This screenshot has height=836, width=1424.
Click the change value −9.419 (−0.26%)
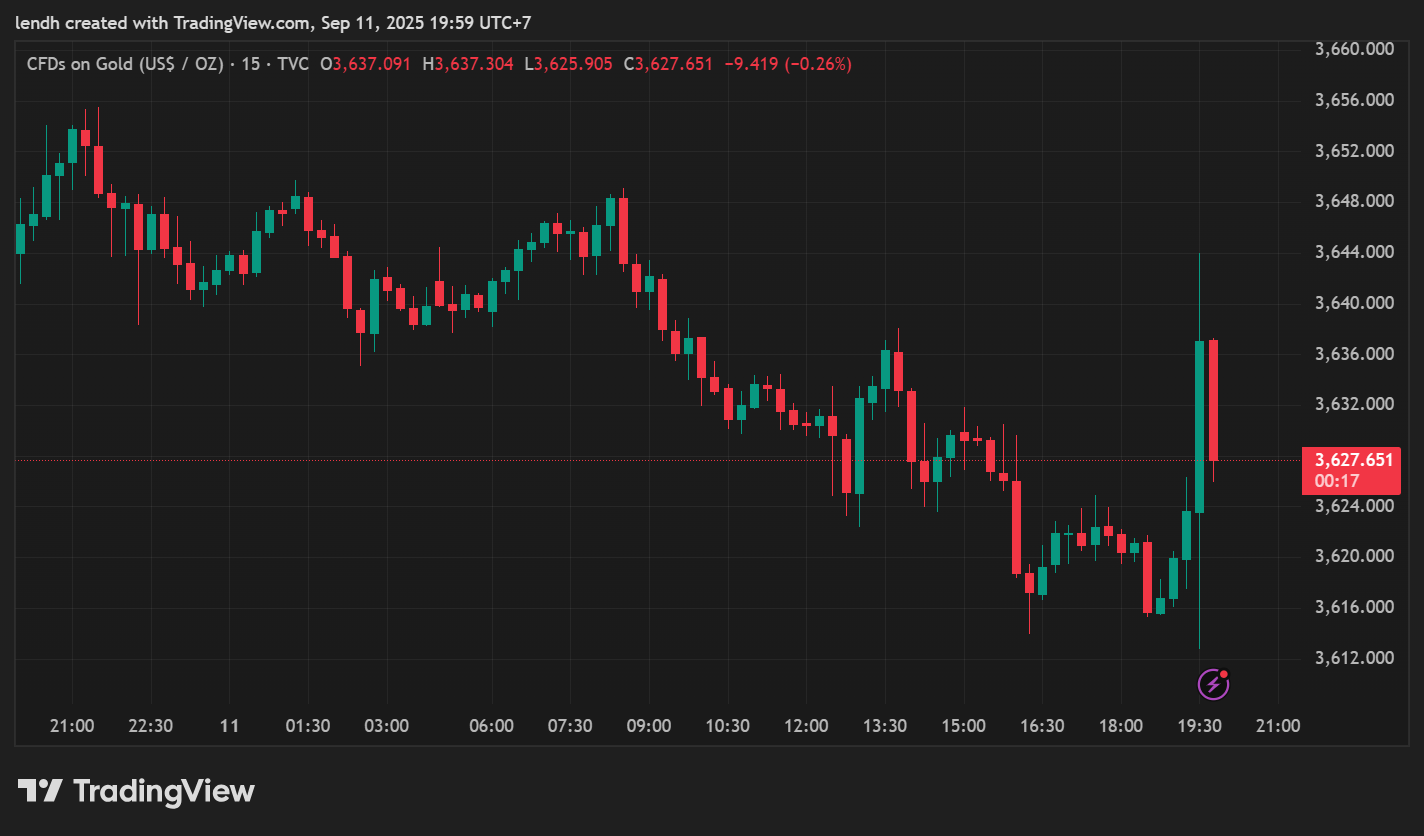point(787,64)
